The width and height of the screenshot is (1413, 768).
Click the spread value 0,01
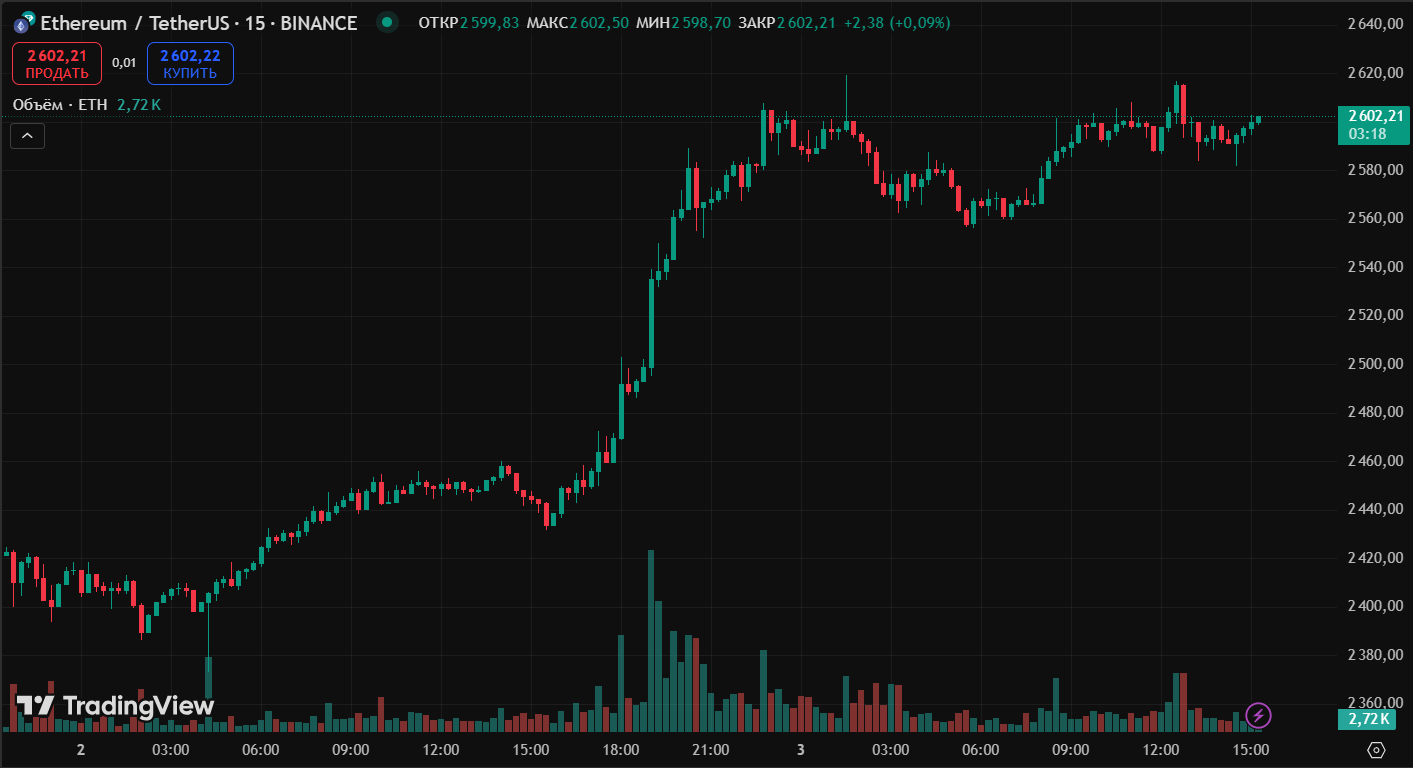click(x=124, y=63)
